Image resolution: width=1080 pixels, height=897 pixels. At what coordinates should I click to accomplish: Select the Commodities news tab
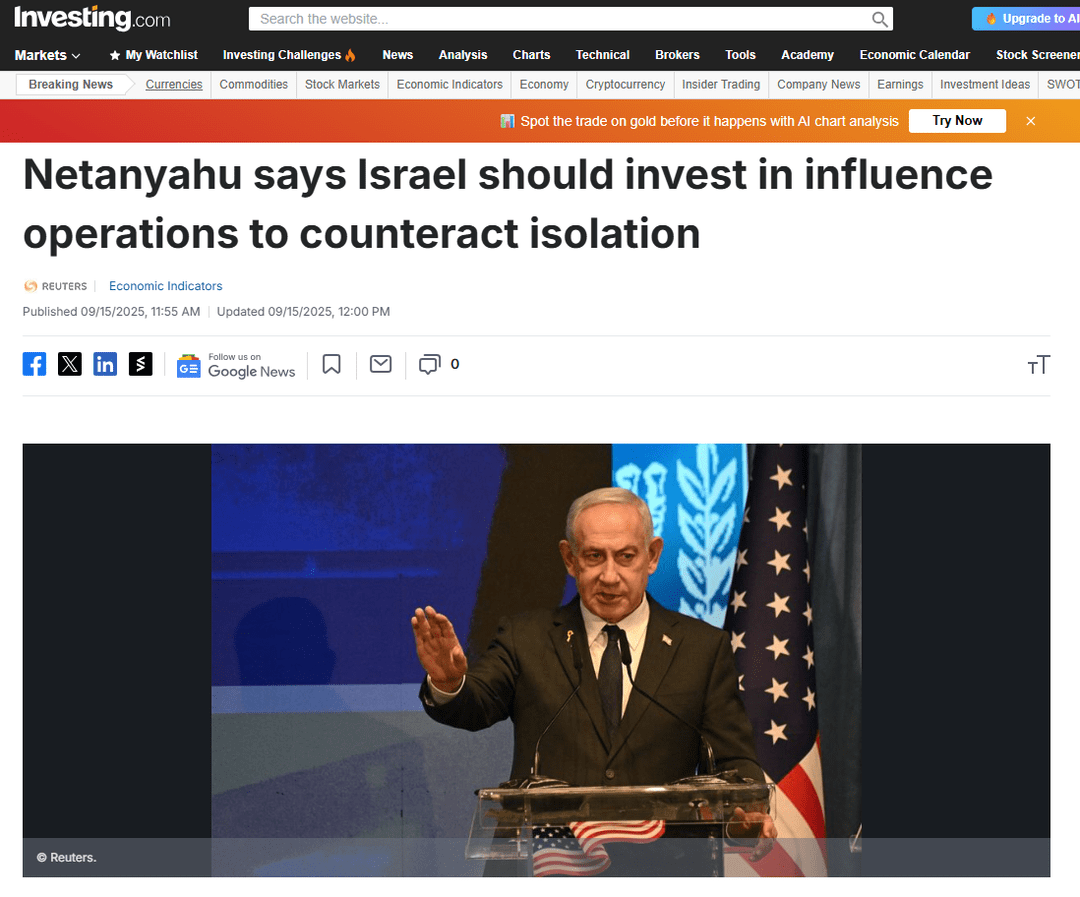(x=253, y=85)
